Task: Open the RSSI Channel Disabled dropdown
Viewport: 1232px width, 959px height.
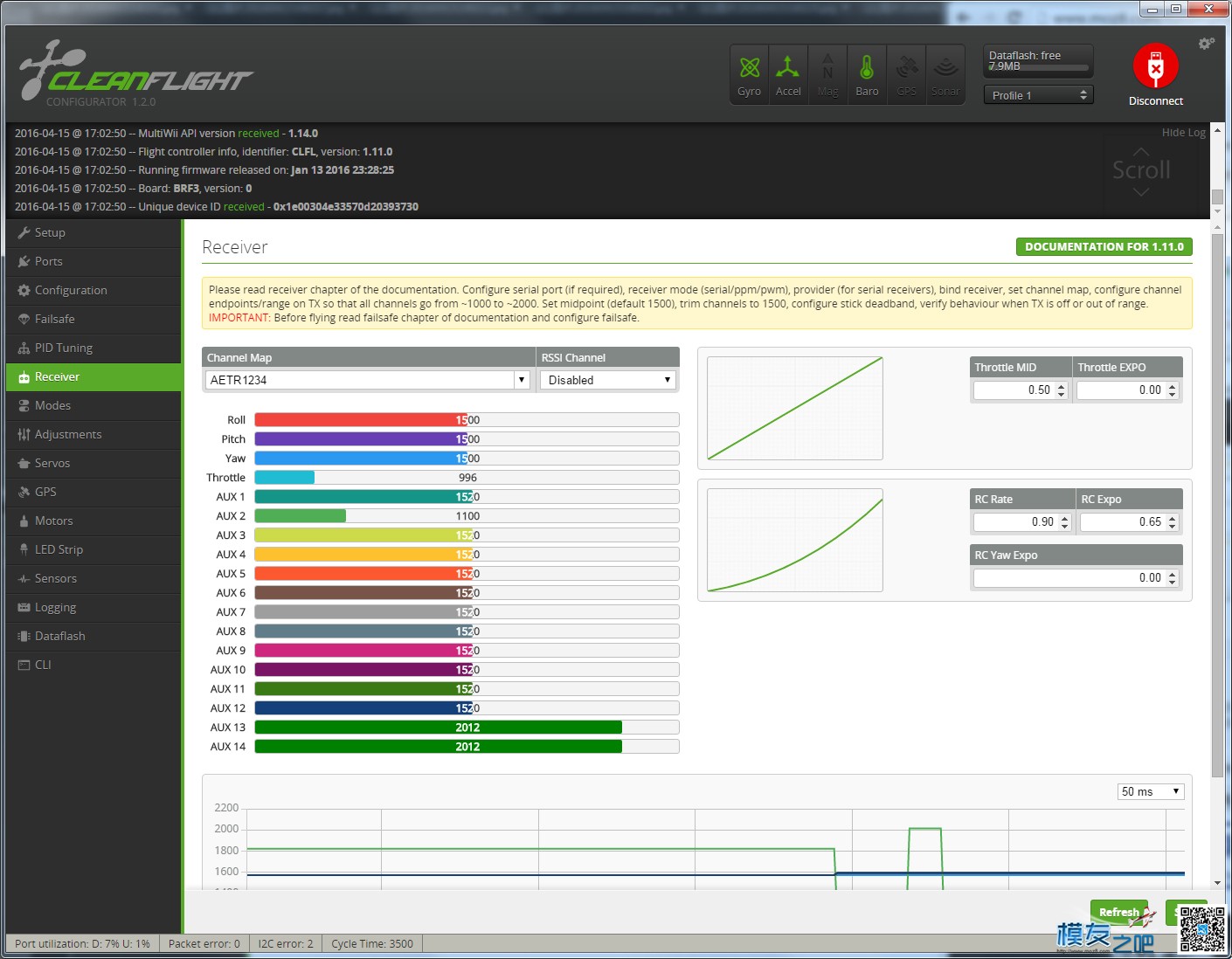Action: [607, 380]
